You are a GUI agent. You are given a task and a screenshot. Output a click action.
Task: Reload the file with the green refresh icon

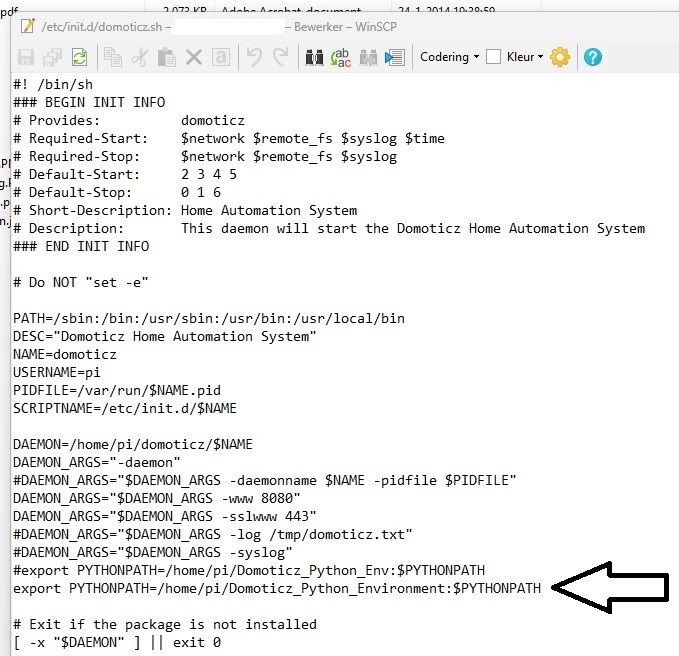point(79,57)
